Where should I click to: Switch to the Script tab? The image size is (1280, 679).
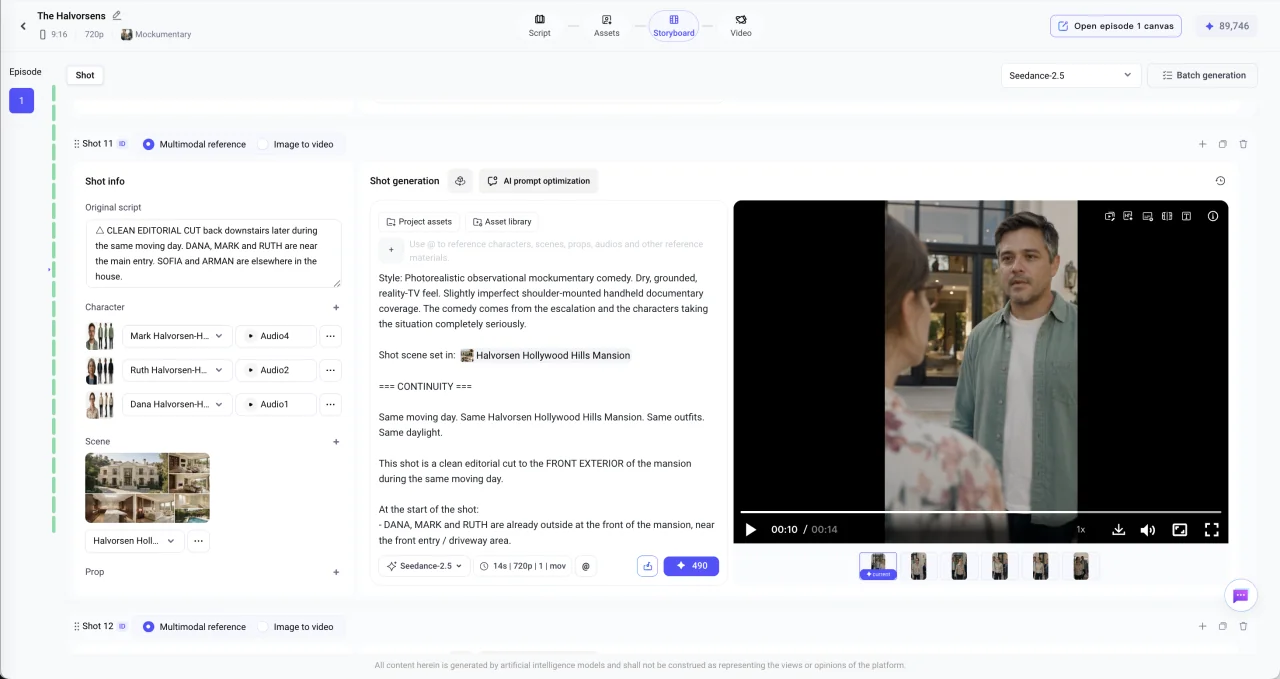pos(540,25)
